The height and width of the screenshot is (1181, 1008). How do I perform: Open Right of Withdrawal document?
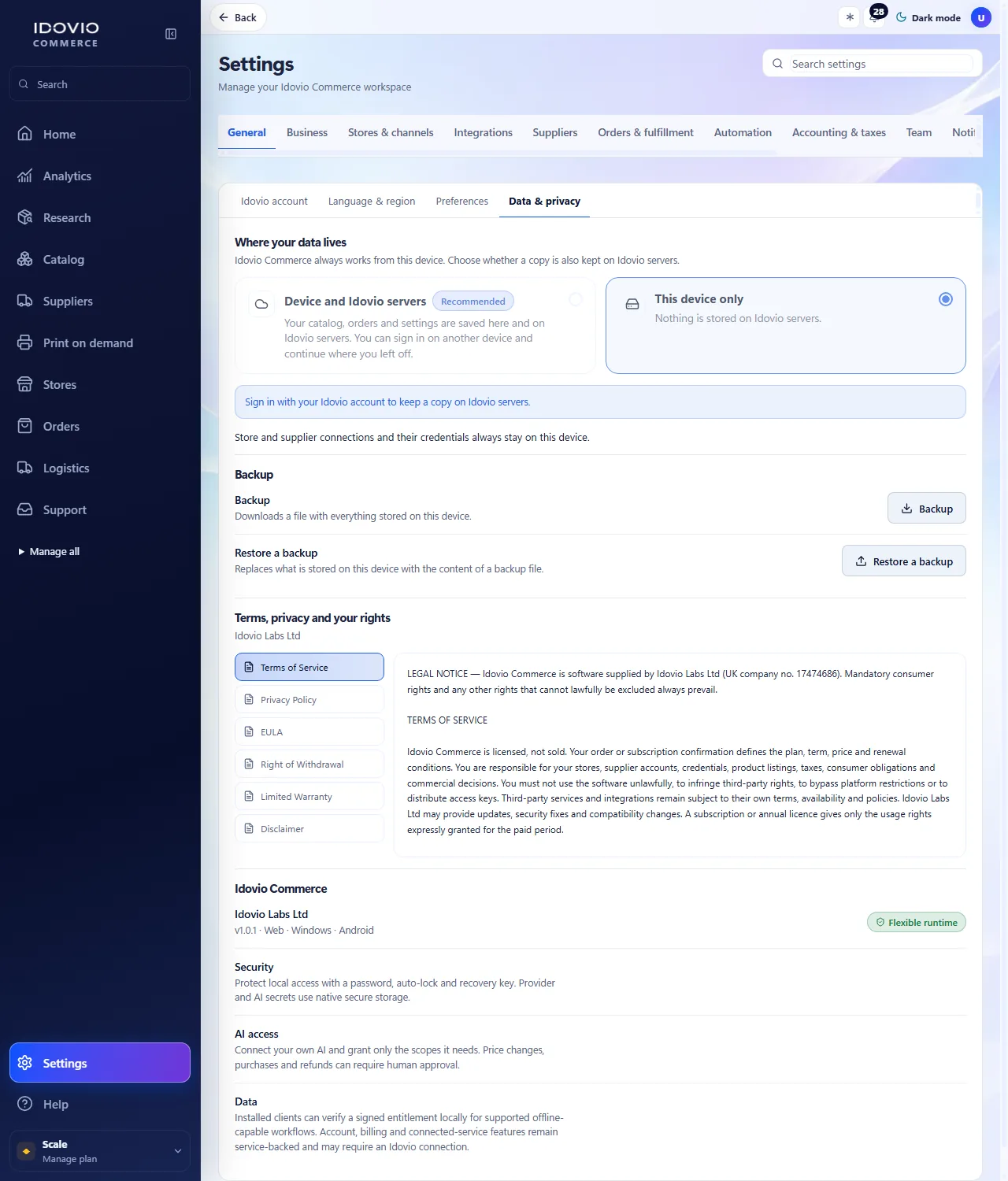[x=309, y=764]
